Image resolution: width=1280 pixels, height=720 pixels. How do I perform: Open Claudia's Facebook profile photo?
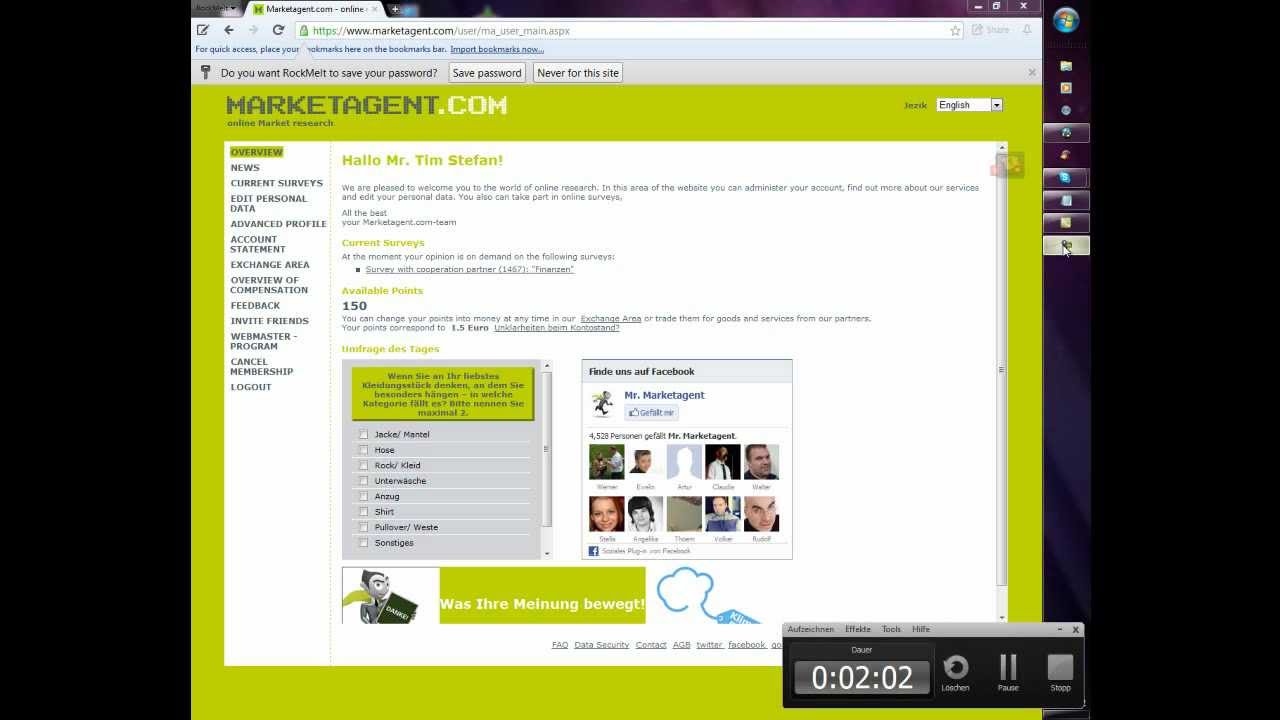(x=722, y=462)
